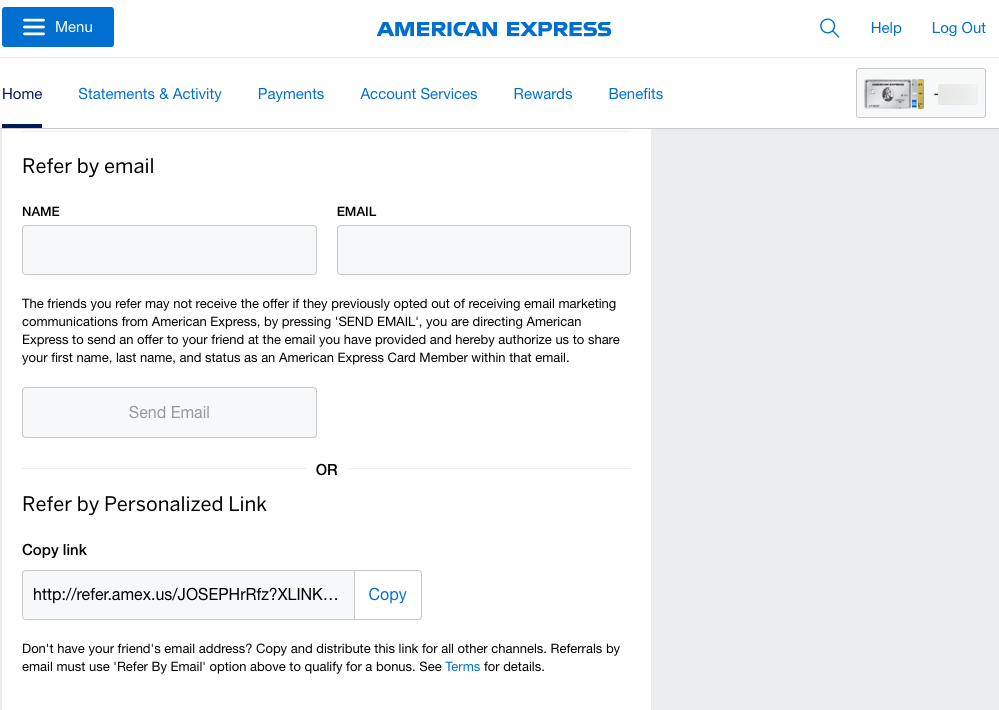This screenshot has height=710, width=999.
Task: Focus the friend's EMAIL input field
Action: point(483,250)
